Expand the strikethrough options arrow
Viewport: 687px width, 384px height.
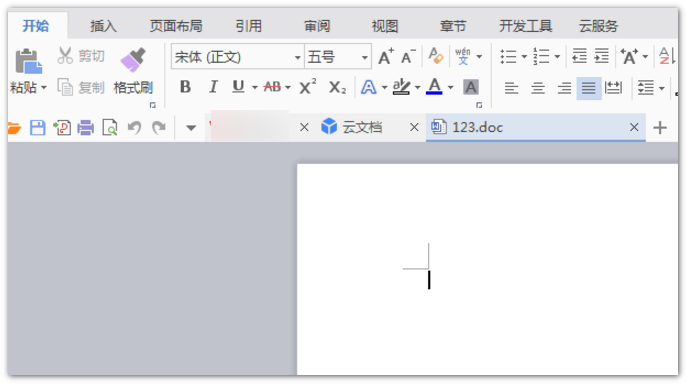tap(288, 88)
